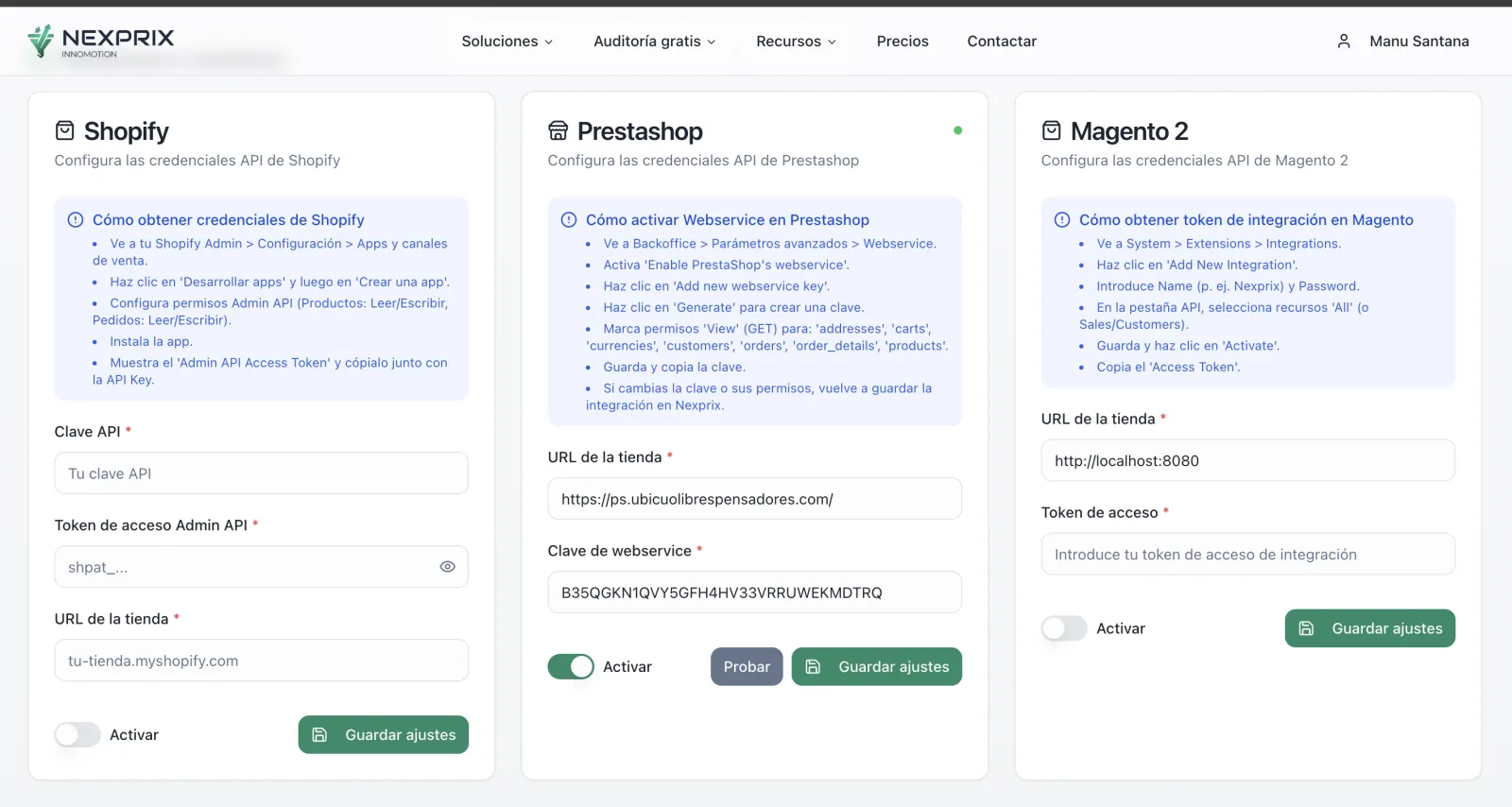The image size is (1512, 807).
Task: Save Prestashop settings with Guardar ajustes
Action: (877, 667)
